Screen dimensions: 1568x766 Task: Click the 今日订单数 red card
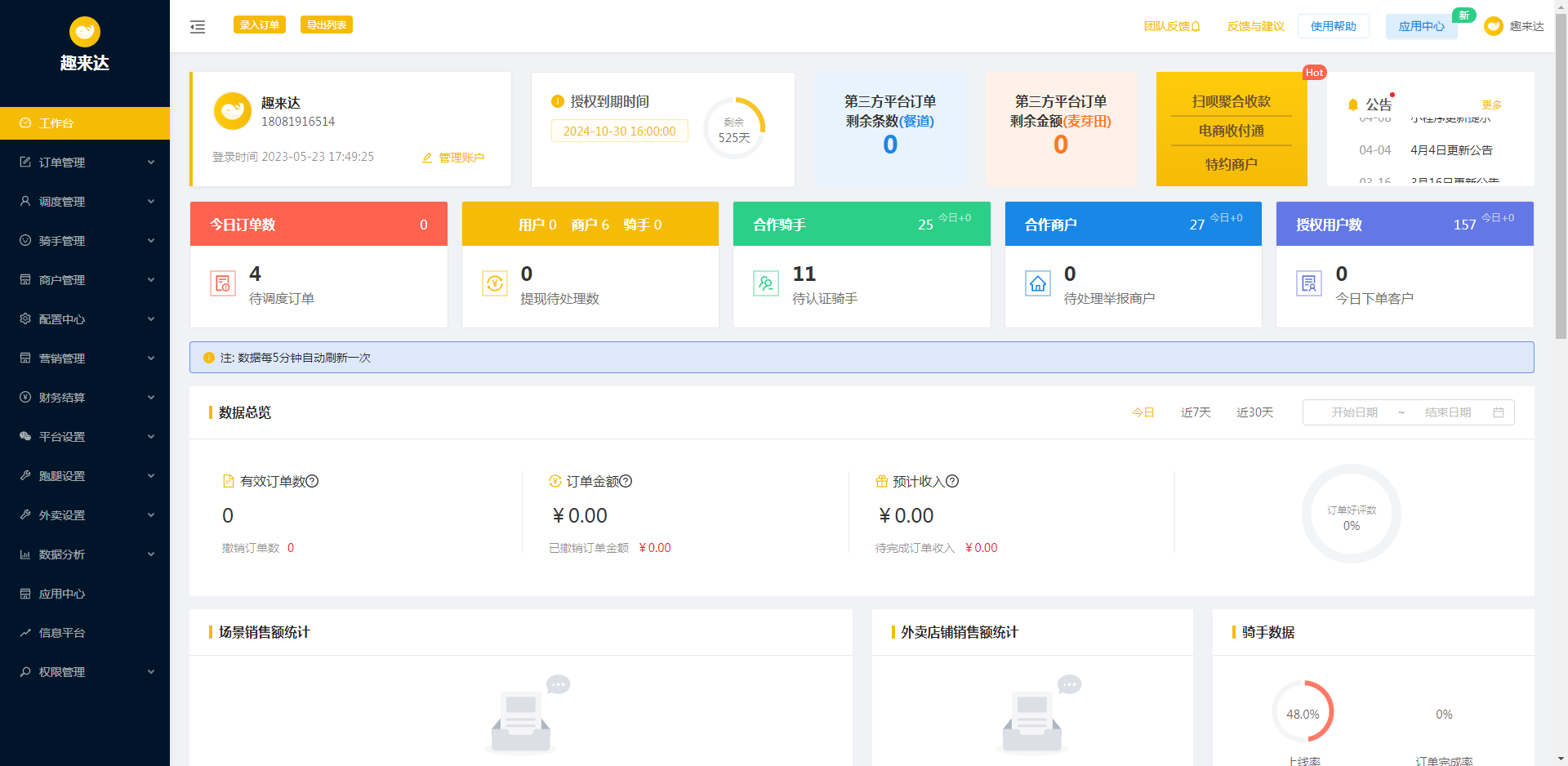click(x=318, y=224)
